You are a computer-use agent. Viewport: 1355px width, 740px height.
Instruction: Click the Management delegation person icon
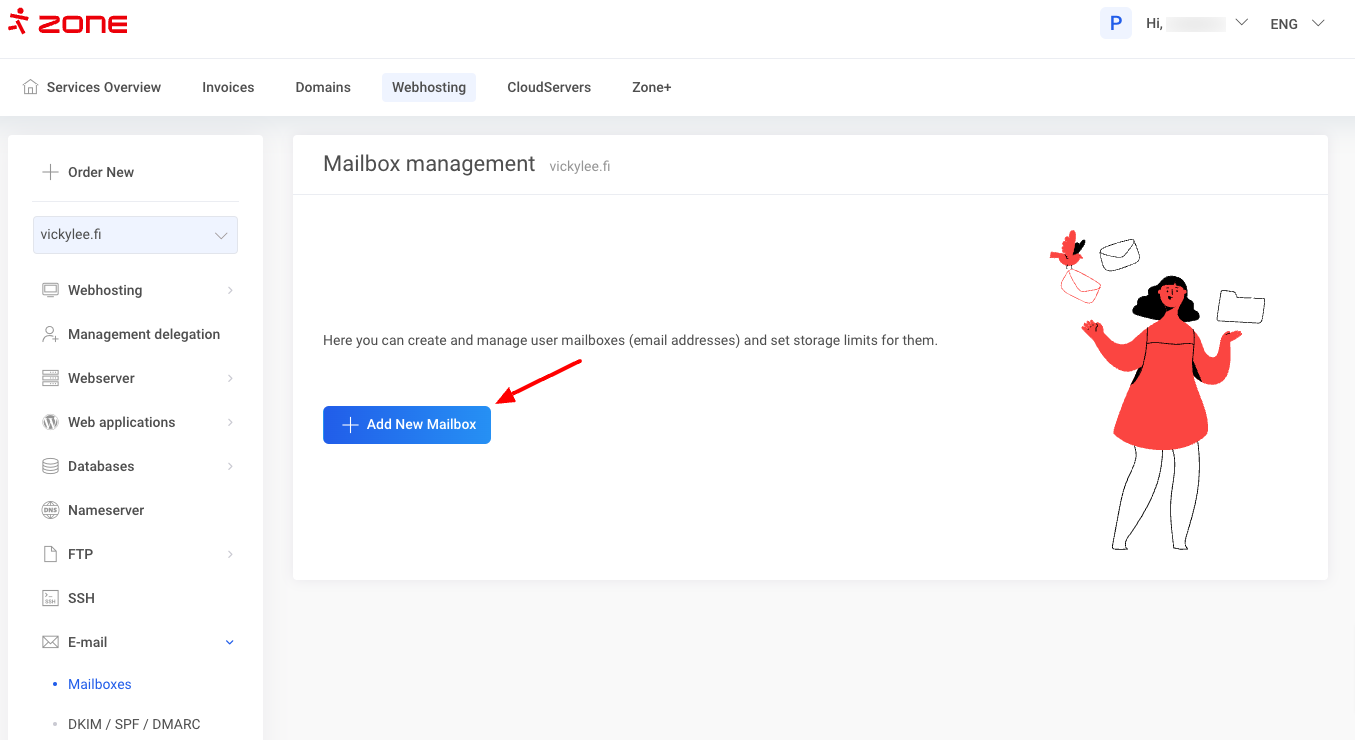pyautogui.click(x=50, y=334)
